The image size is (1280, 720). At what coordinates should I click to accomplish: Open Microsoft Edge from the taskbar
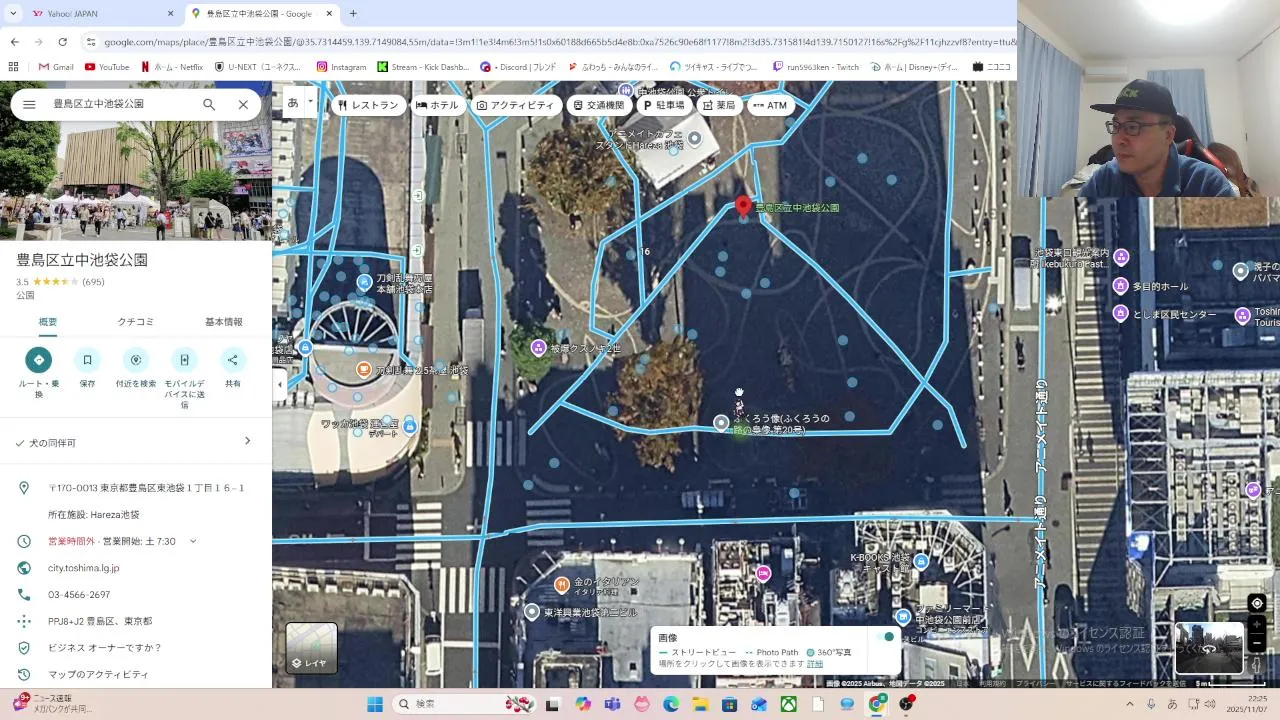[x=671, y=704]
